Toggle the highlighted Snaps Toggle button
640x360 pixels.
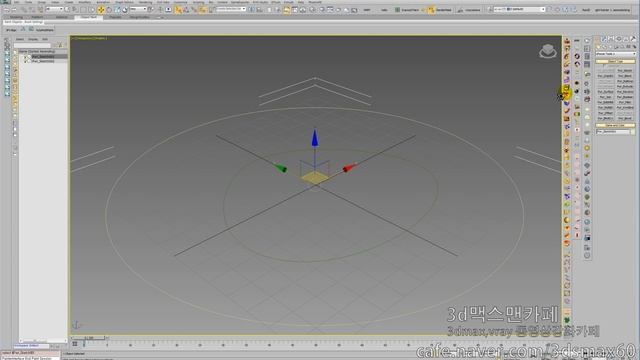178,9
